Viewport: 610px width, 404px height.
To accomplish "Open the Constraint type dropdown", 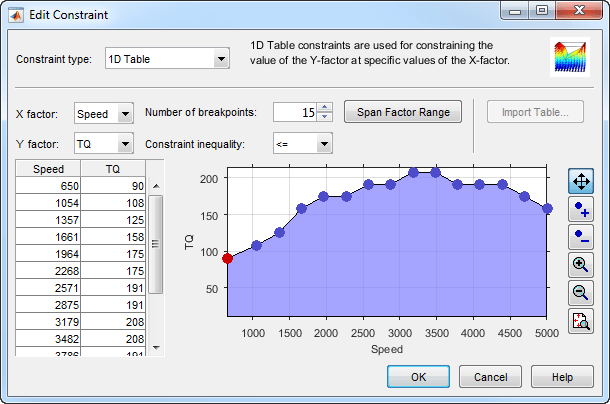I will 167,59.
